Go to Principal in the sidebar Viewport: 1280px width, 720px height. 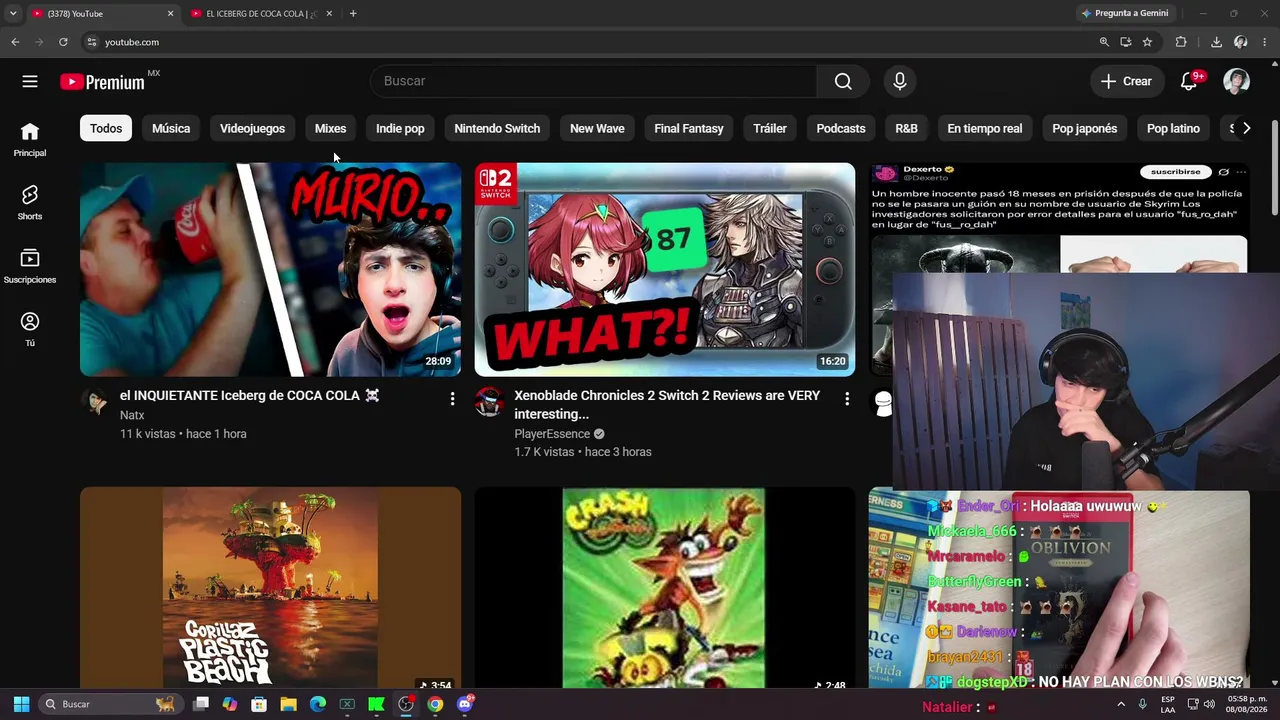pyautogui.click(x=30, y=140)
